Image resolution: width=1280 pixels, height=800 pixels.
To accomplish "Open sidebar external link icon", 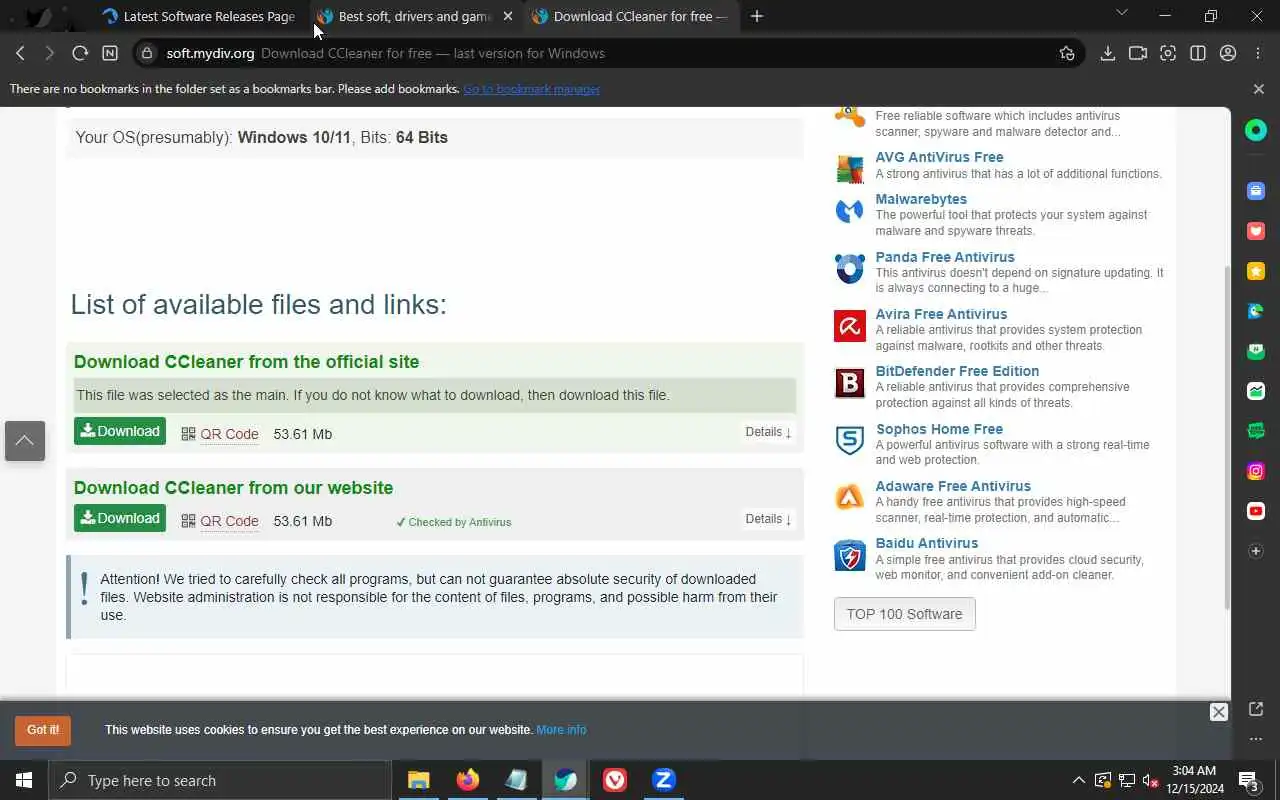I will pos(1256,709).
